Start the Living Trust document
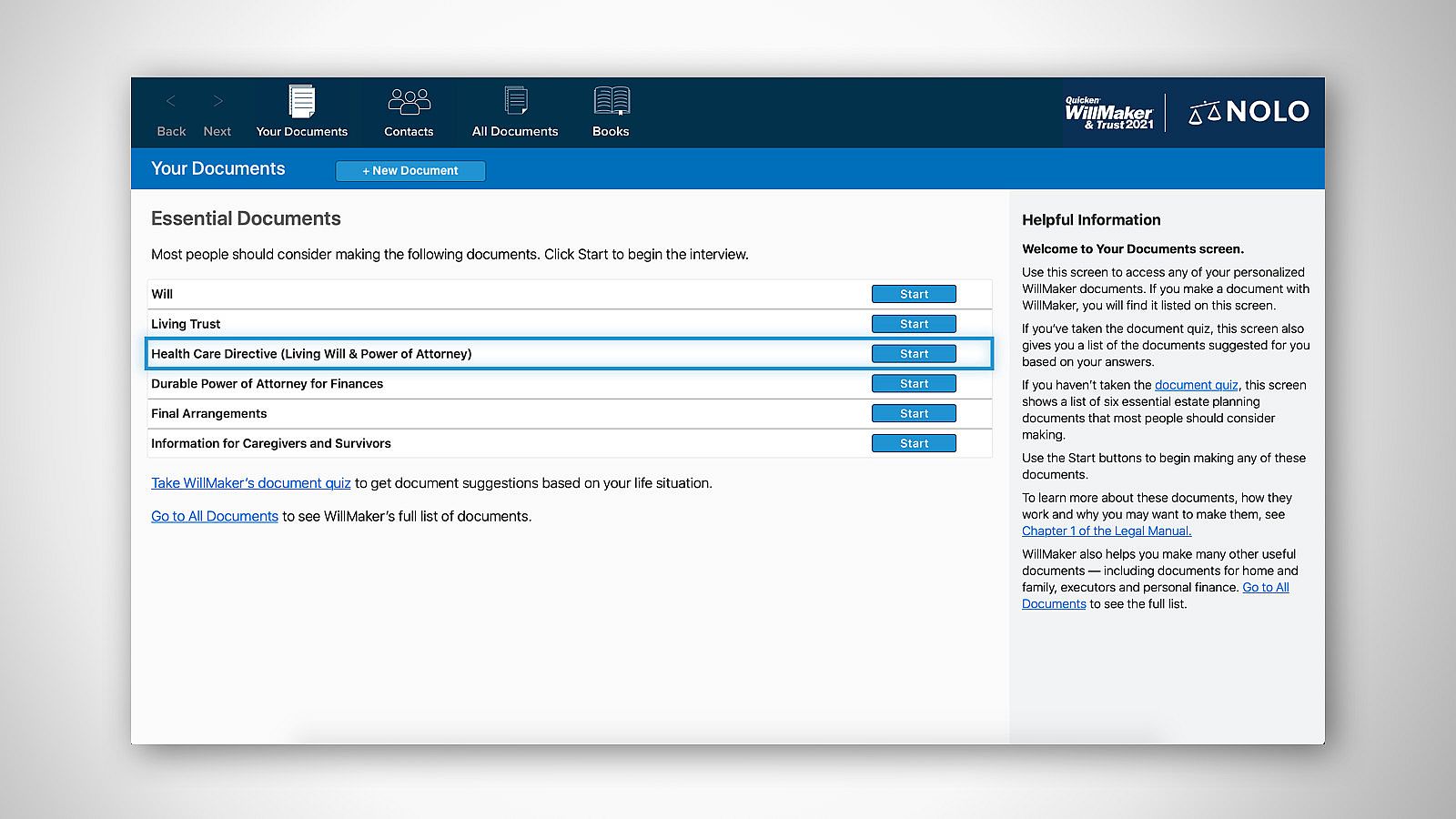The width and height of the screenshot is (1456, 819). (x=914, y=324)
